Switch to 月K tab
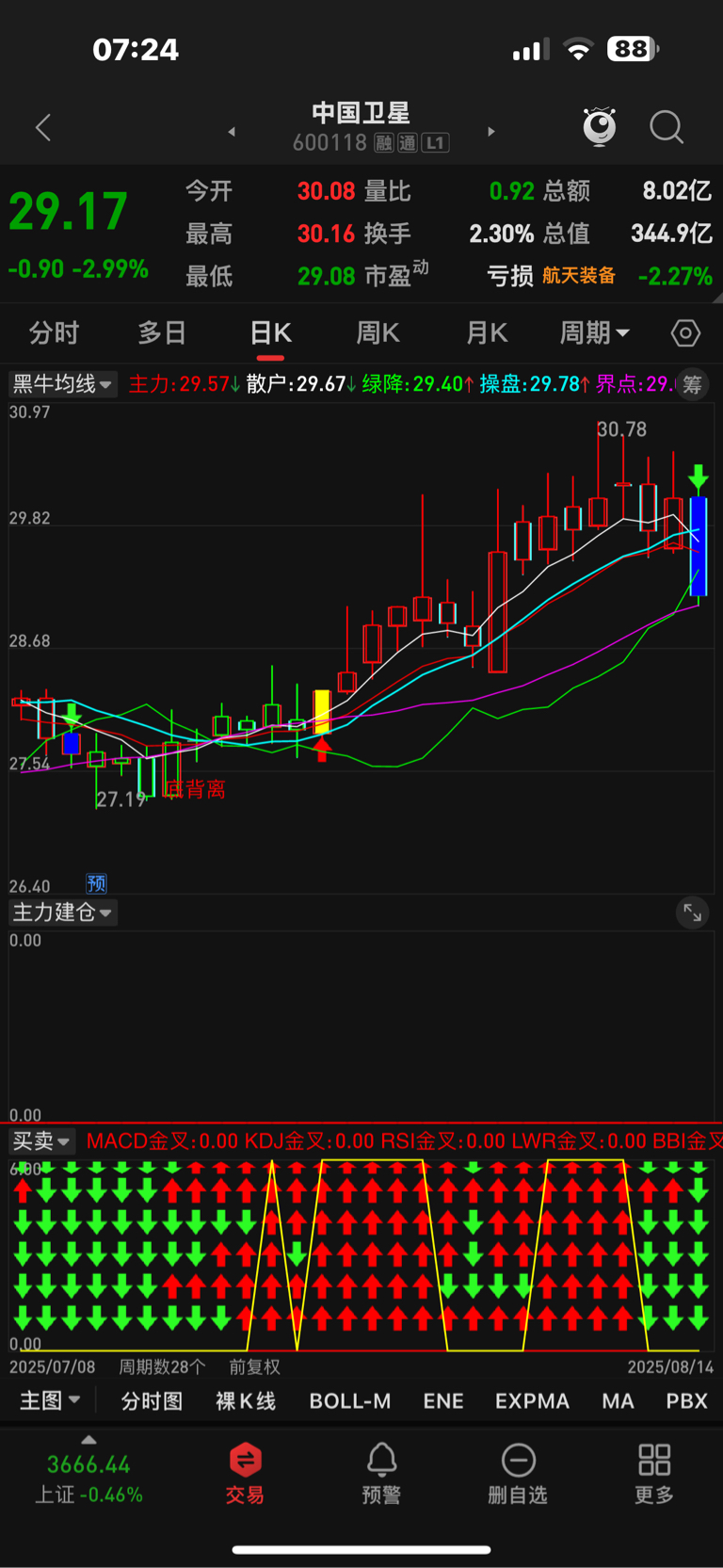Image resolution: width=723 pixels, height=1568 pixels. tap(487, 332)
